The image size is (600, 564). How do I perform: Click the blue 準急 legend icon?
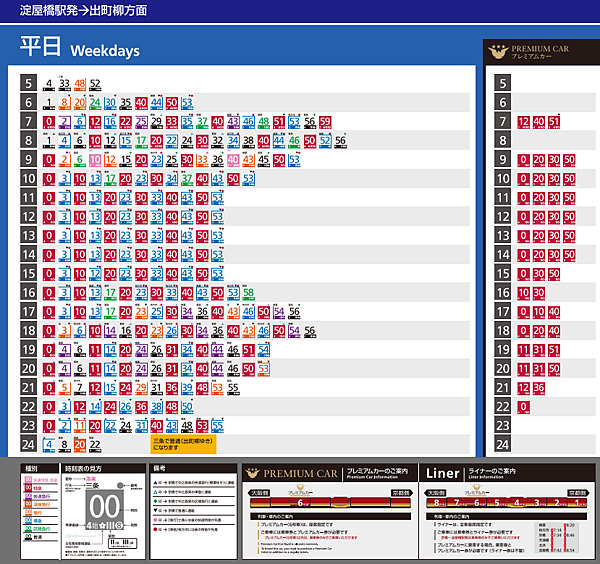click(28, 521)
